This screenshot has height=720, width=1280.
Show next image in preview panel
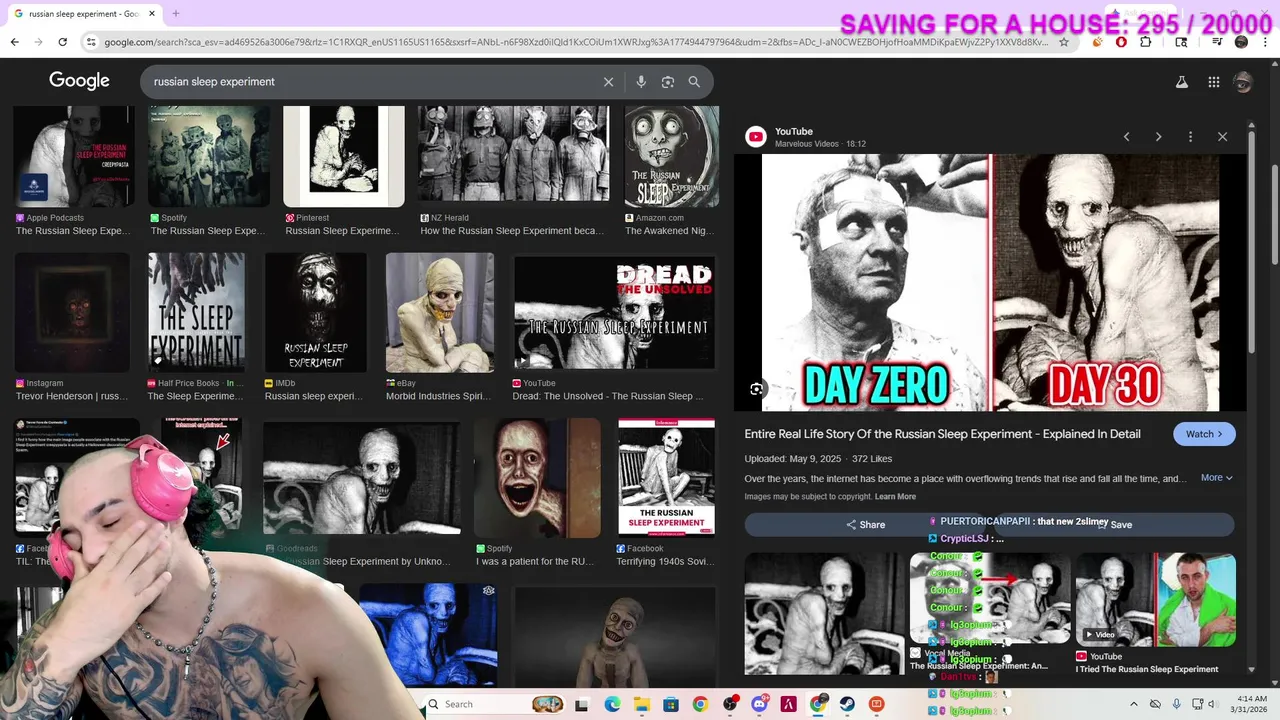[x=1158, y=137]
